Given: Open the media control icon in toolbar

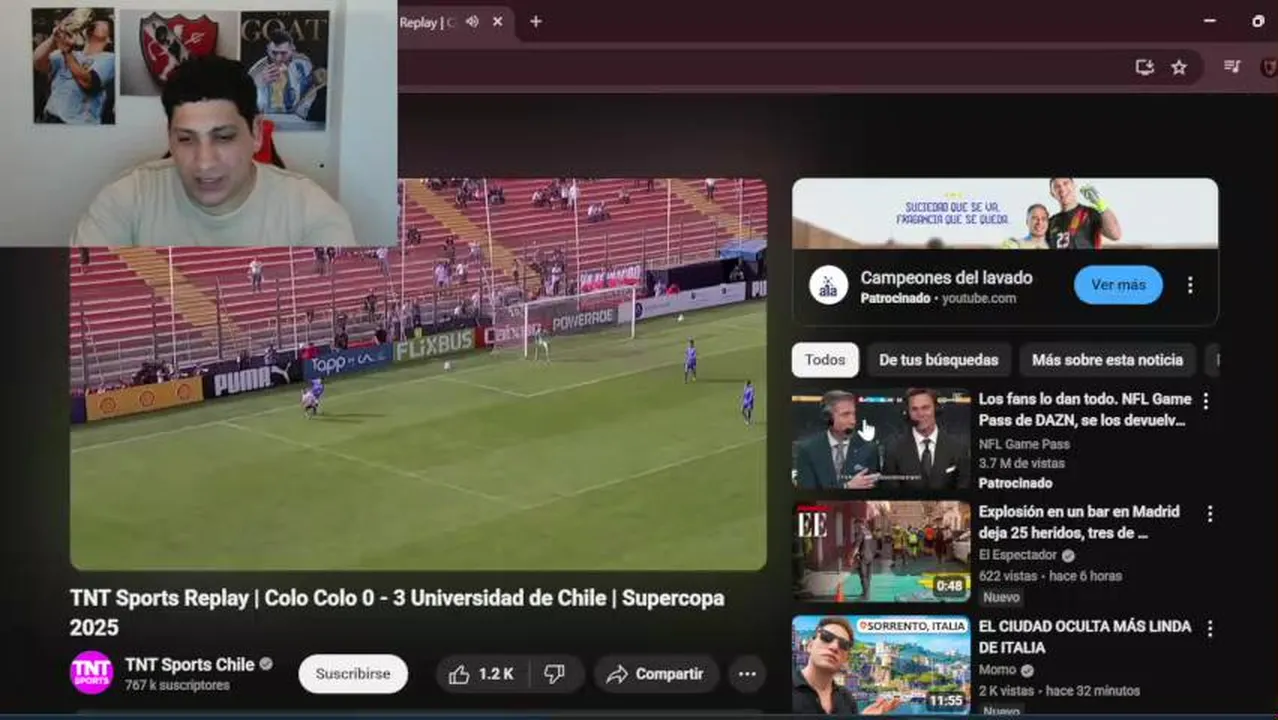Looking at the screenshot, I should point(1232,67).
